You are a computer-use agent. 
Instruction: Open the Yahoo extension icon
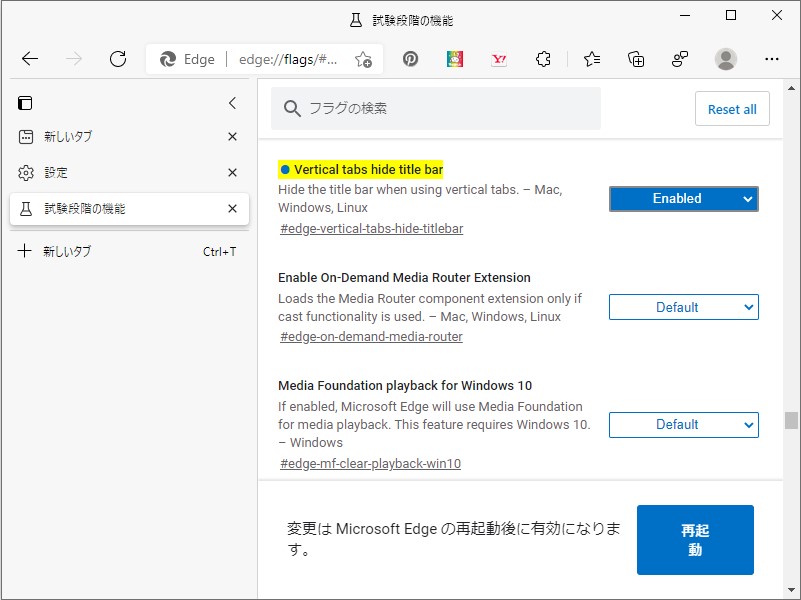click(x=499, y=59)
